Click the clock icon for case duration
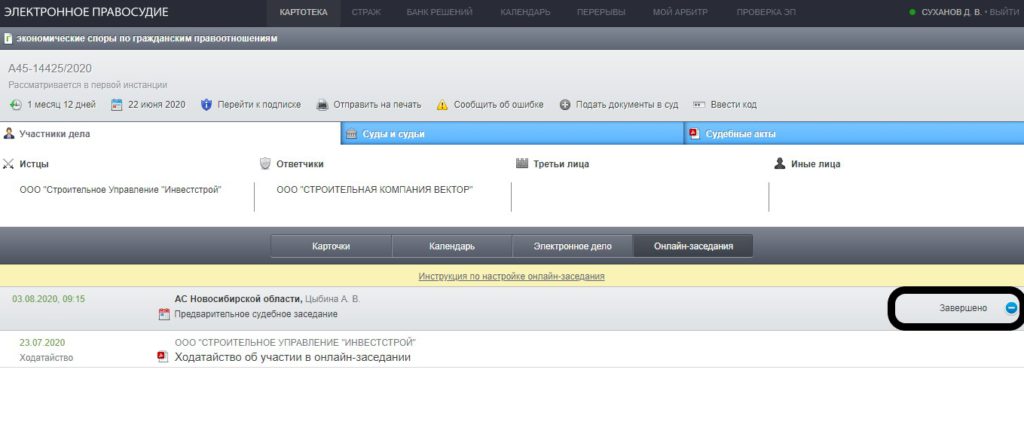The height and width of the screenshot is (443, 1024). (x=16, y=105)
